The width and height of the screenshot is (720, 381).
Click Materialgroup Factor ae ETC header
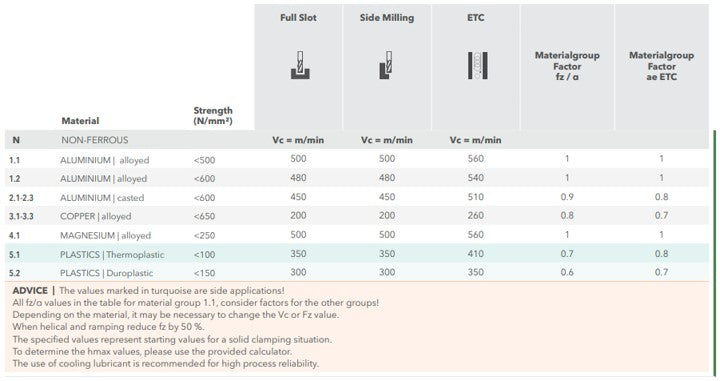click(662, 66)
